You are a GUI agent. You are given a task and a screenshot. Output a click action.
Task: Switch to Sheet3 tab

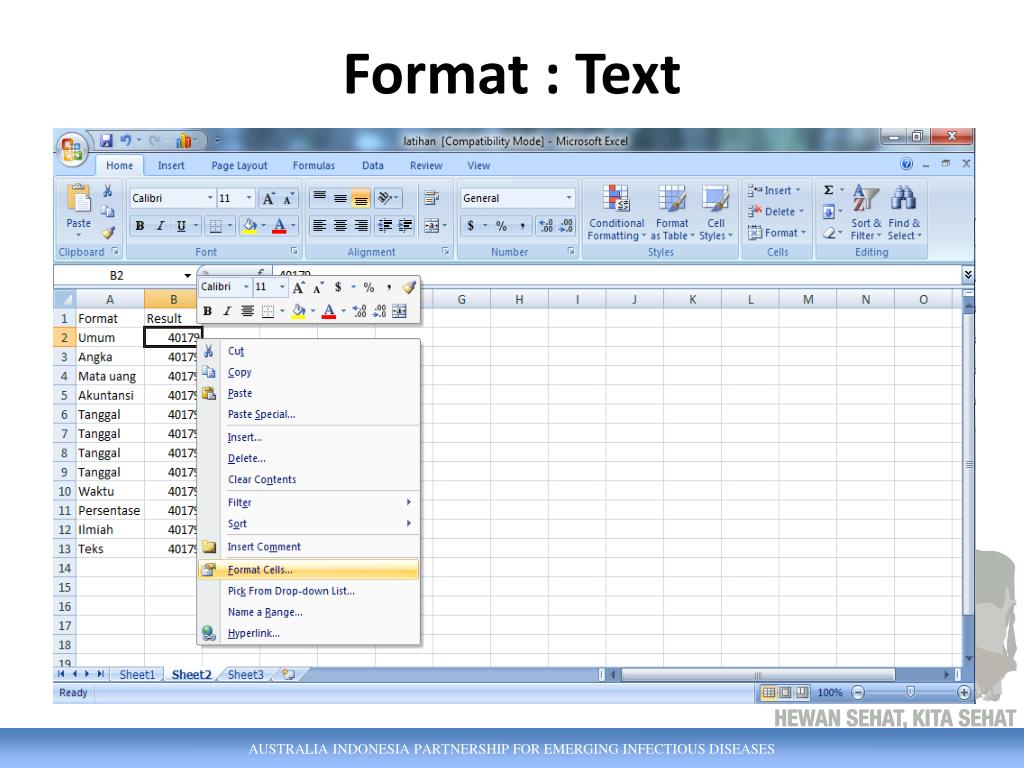(x=246, y=675)
